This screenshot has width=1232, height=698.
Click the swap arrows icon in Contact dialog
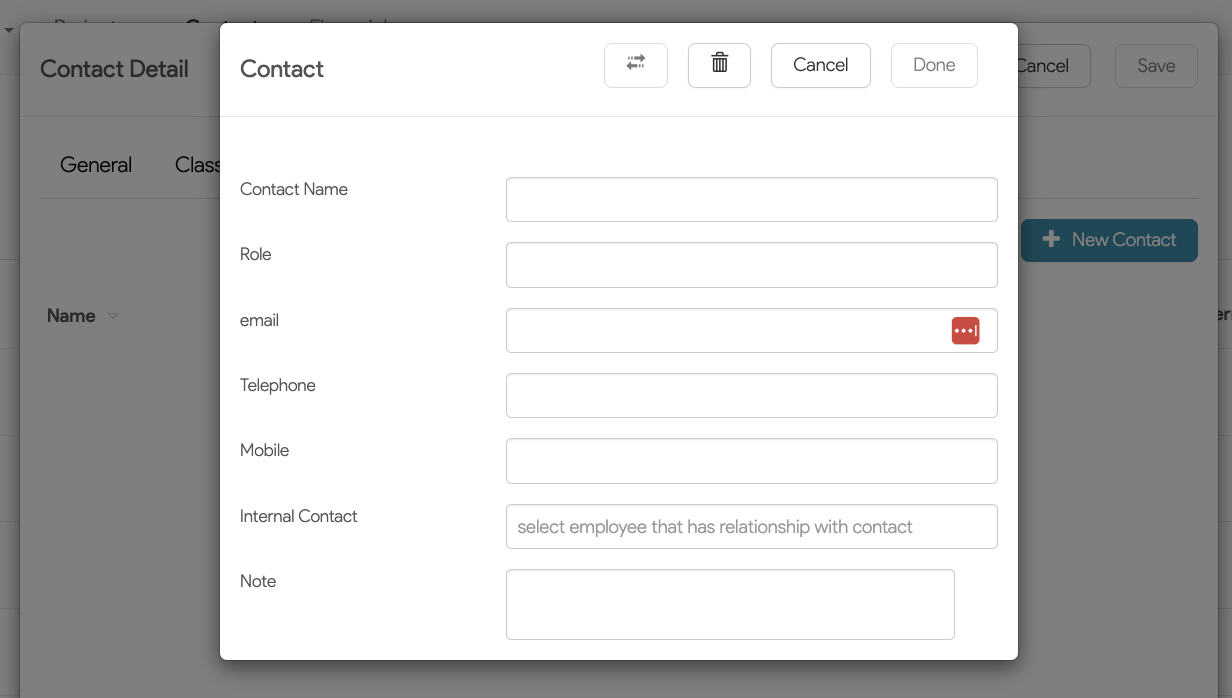tap(635, 65)
